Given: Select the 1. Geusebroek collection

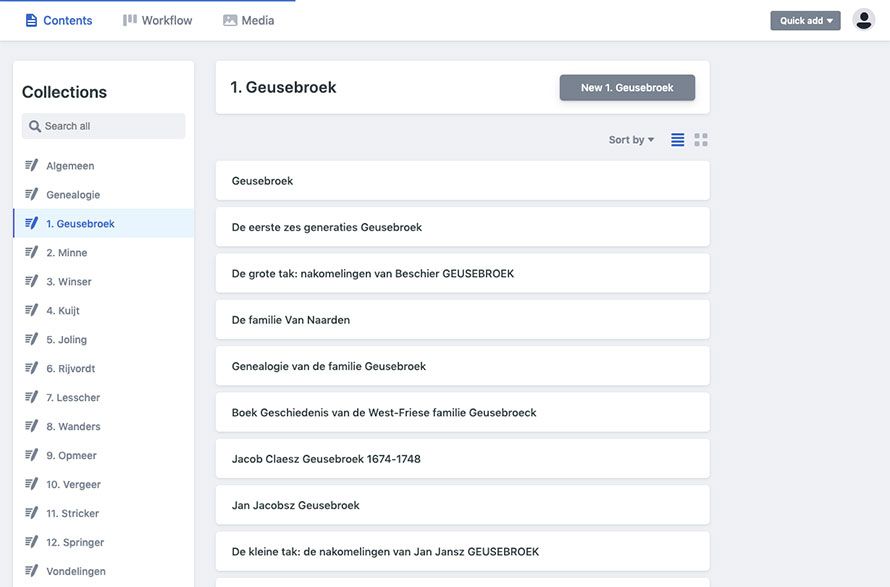Looking at the screenshot, I should pyautogui.click(x=103, y=224).
